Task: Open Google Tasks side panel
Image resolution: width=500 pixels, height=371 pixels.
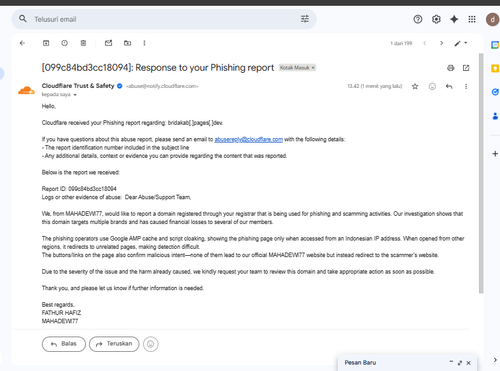Action: point(495,92)
